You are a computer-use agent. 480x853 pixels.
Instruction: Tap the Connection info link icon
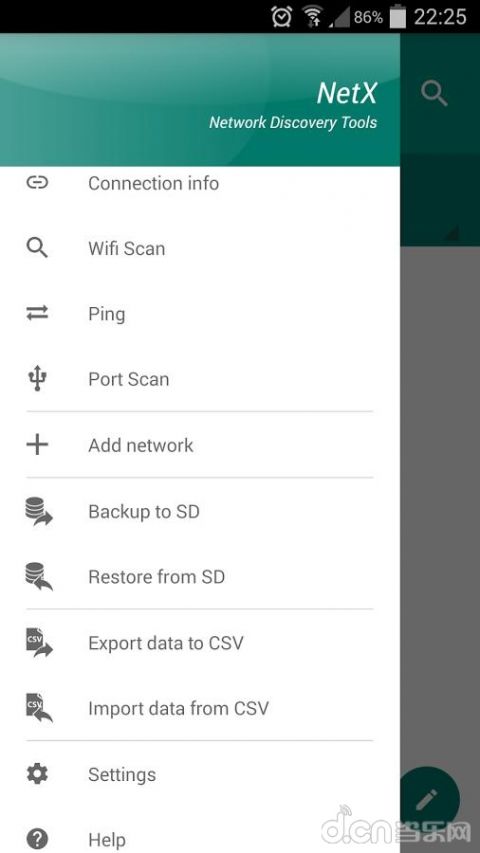point(37,183)
